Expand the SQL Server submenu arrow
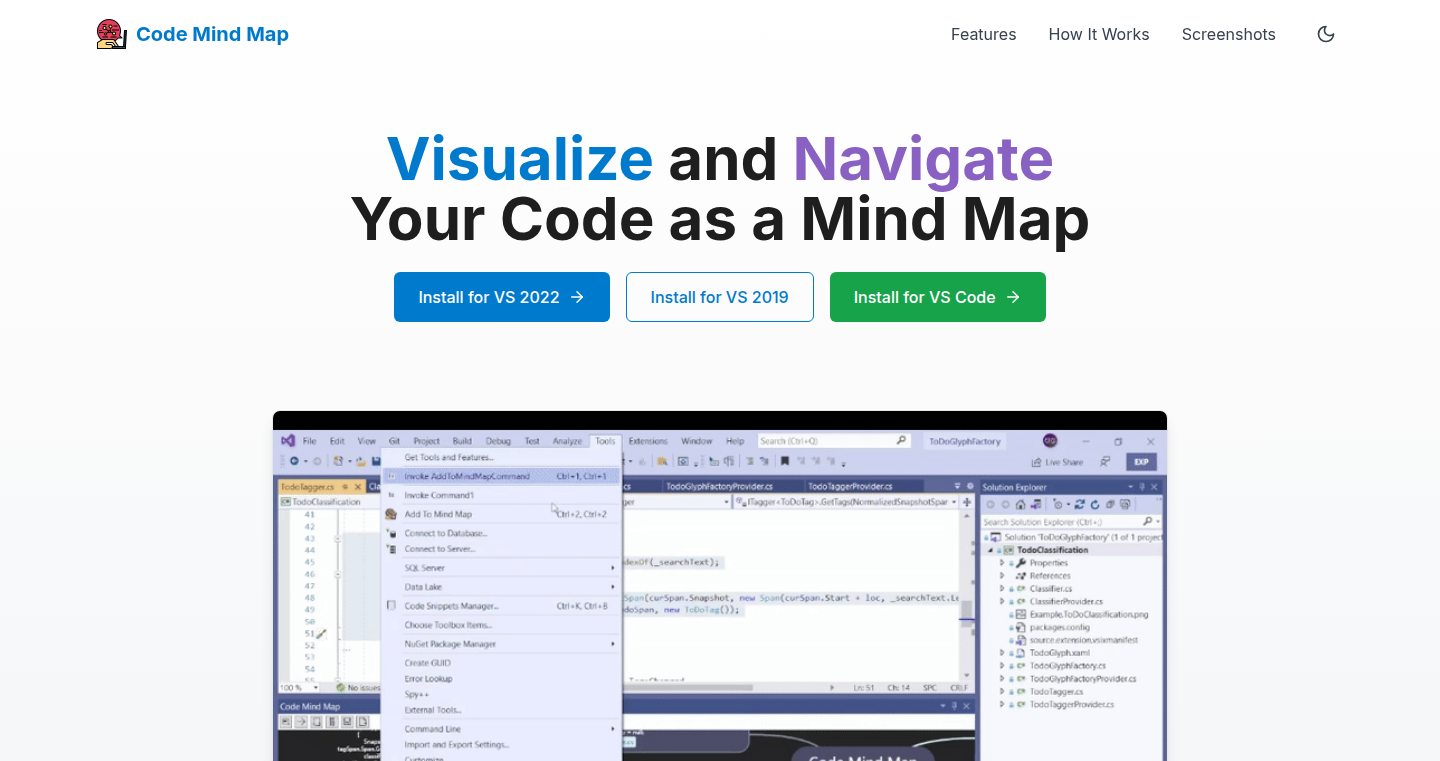This screenshot has height=761, width=1440. pos(613,568)
